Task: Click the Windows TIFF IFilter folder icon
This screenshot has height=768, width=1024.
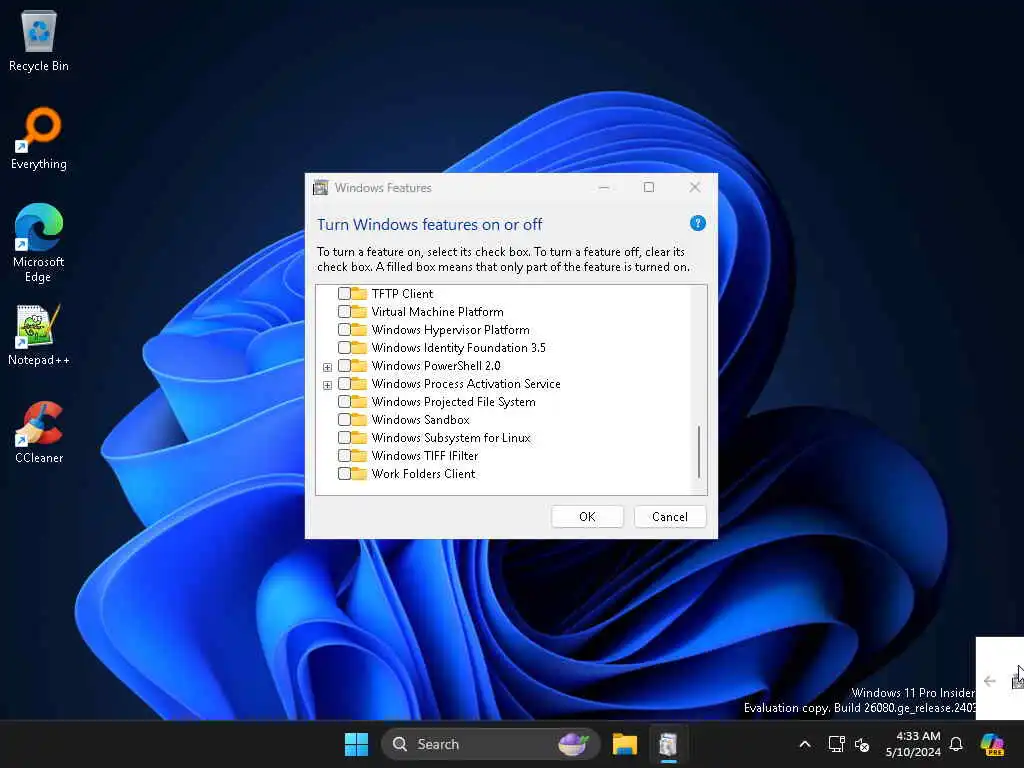Action: (x=359, y=455)
